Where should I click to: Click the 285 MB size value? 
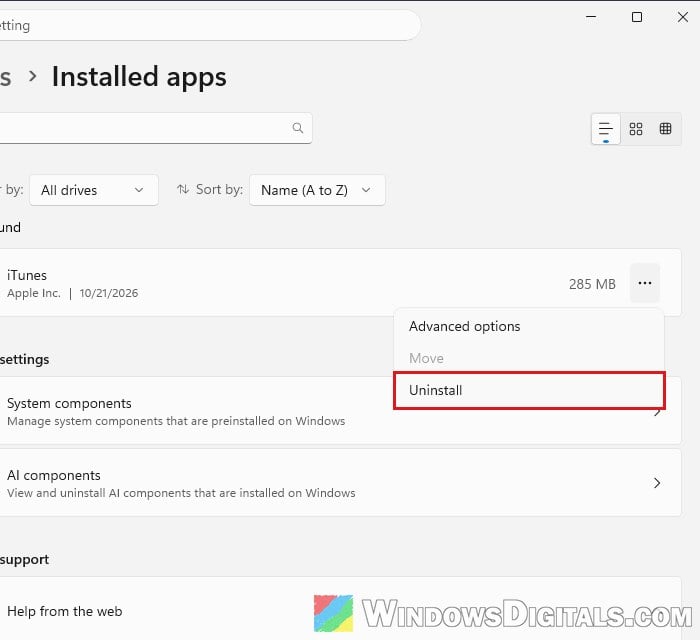(x=592, y=284)
